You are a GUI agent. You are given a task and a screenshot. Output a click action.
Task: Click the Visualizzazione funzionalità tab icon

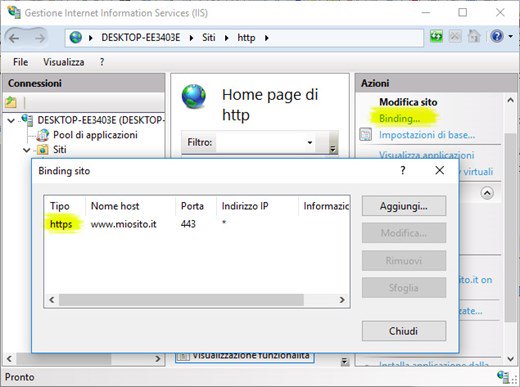pyautogui.click(x=183, y=357)
